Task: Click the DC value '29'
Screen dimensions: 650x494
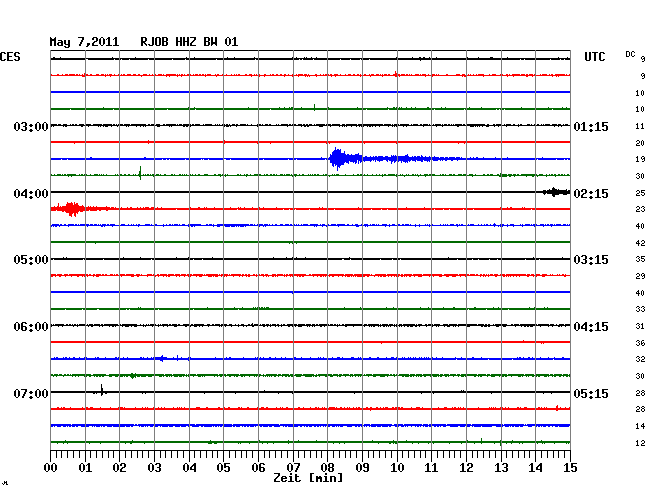Action: coord(640,276)
